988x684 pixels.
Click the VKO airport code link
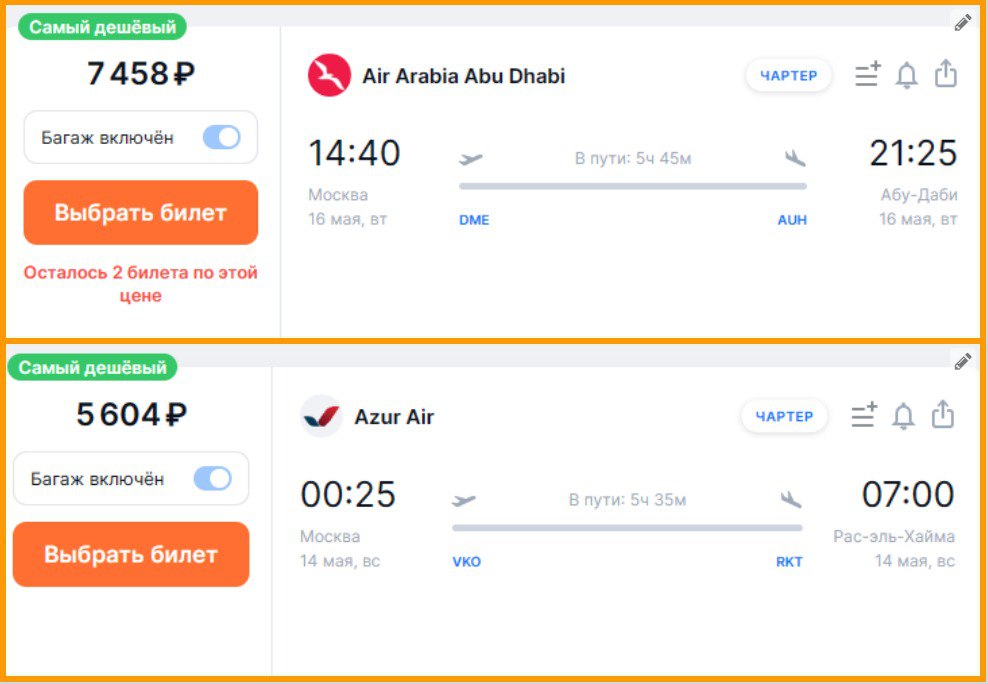point(466,562)
